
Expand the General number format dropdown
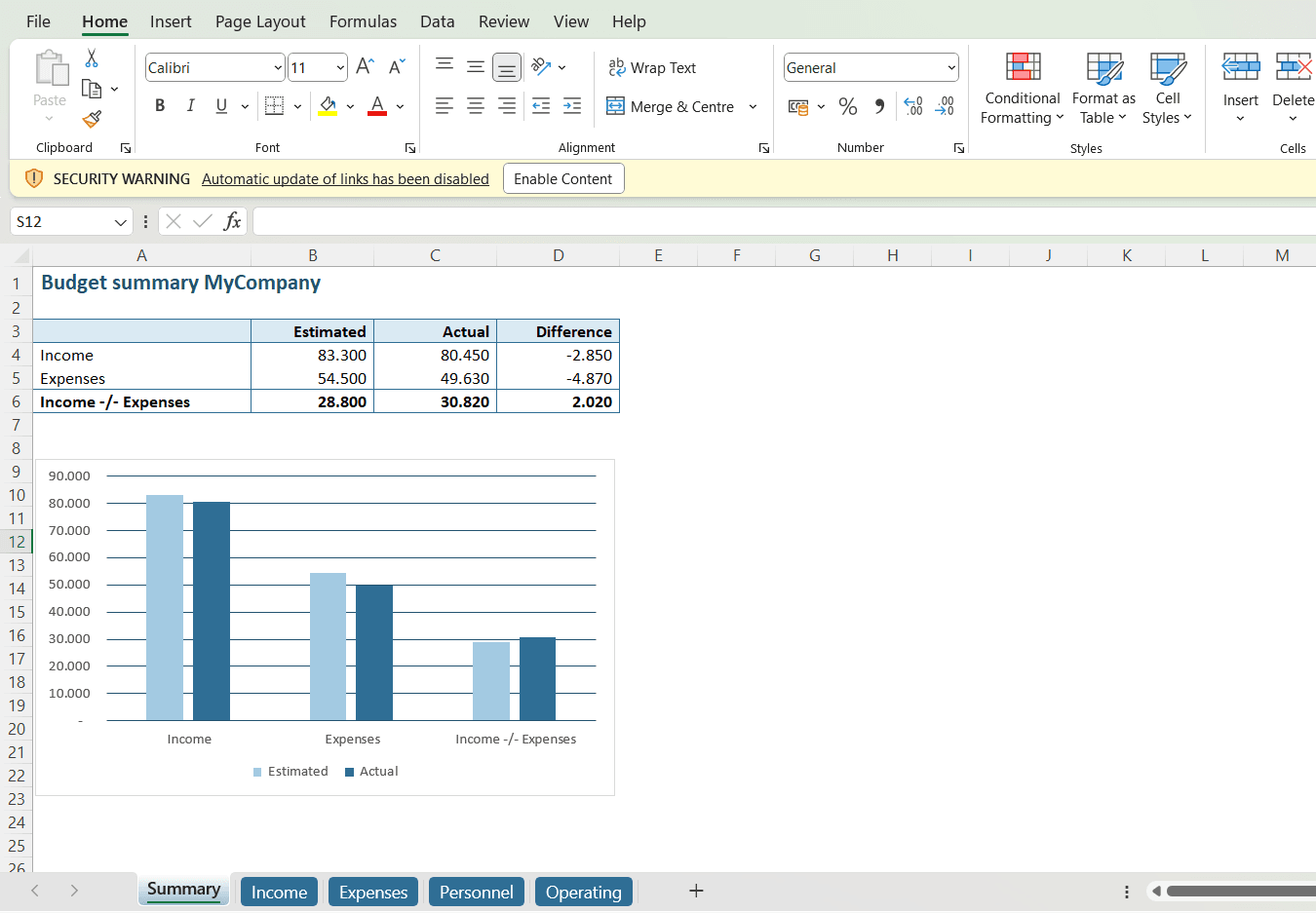(950, 68)
